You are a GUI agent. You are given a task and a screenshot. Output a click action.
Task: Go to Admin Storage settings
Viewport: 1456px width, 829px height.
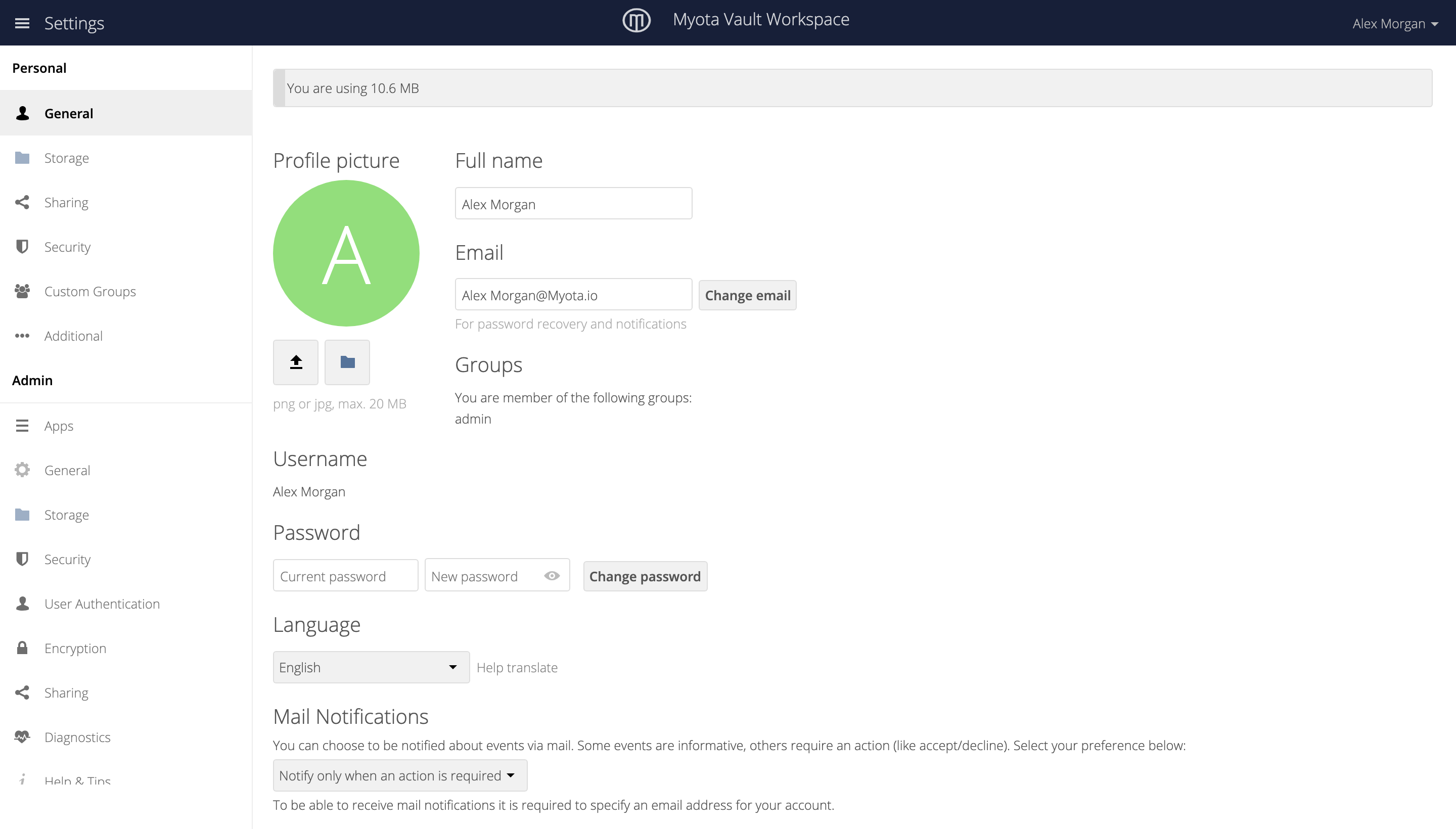(126, 514)
